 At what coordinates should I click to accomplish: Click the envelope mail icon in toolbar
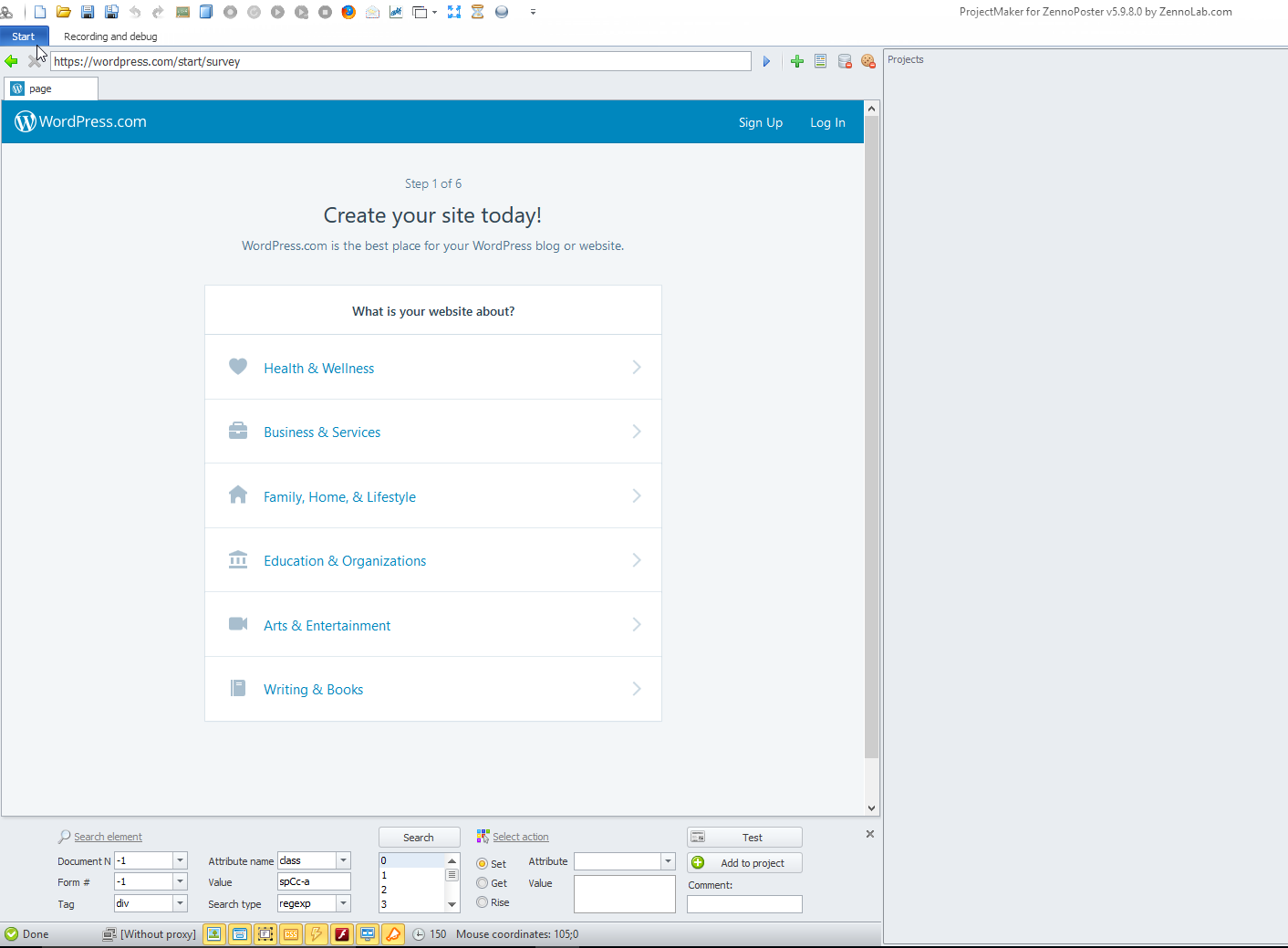(372, 12)
